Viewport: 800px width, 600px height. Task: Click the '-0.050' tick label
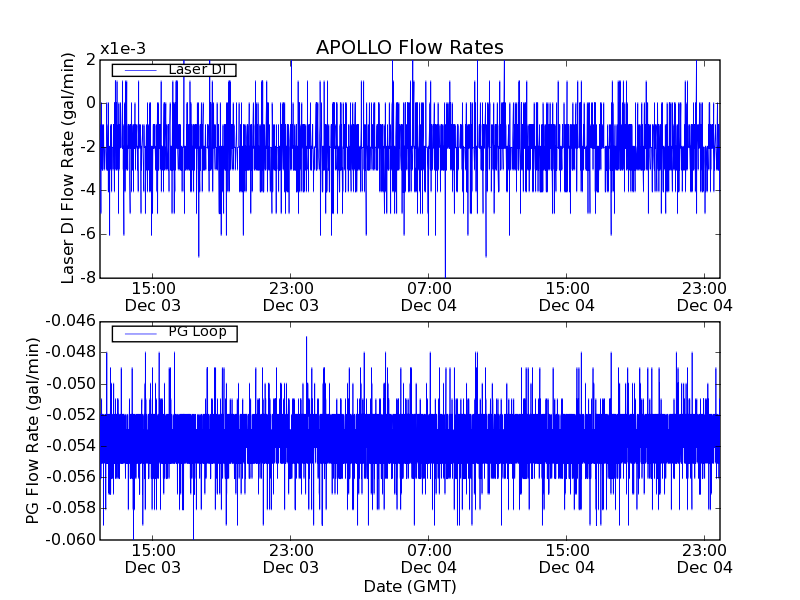click(70, 384)
